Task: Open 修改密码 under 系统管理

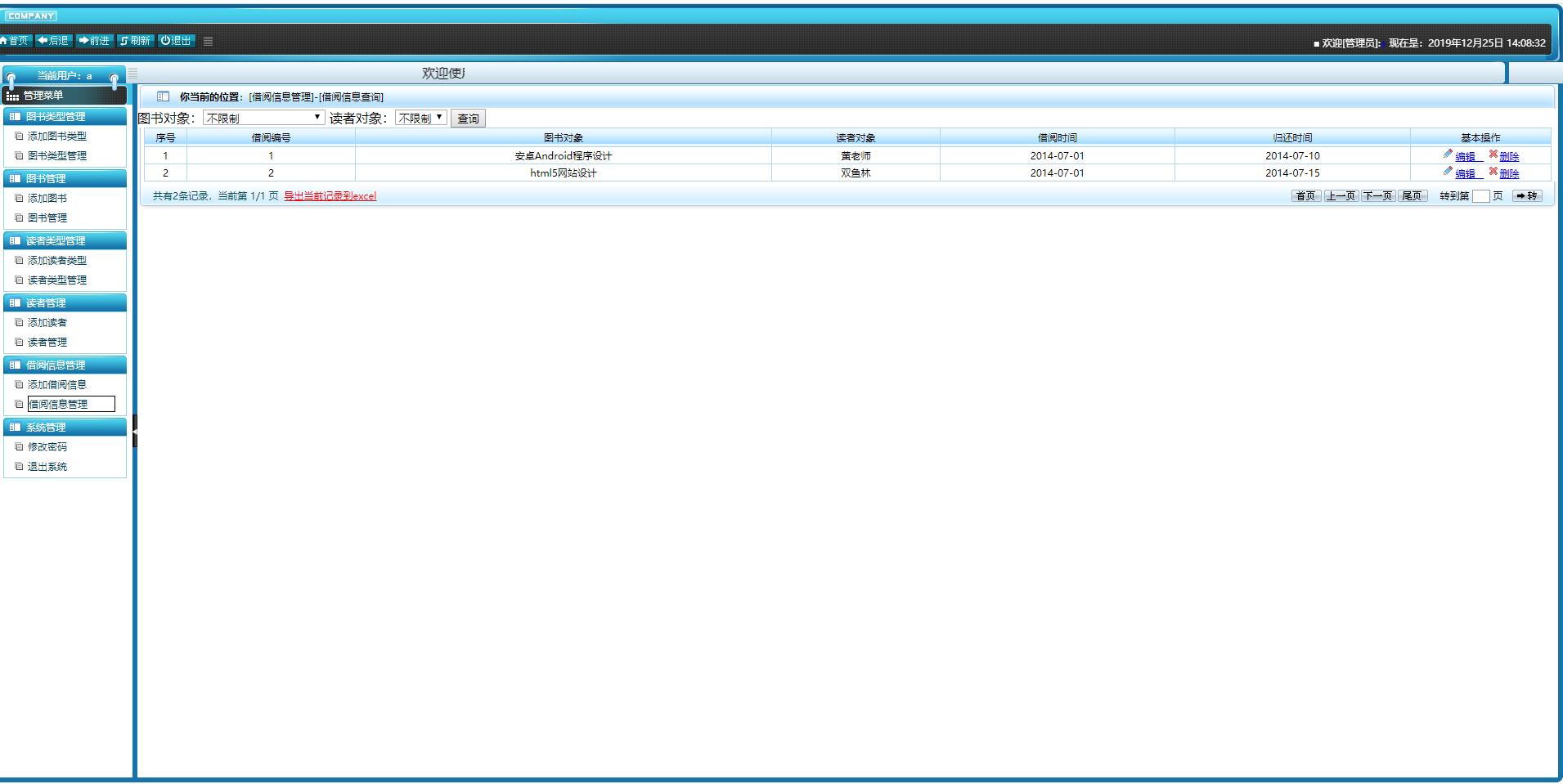Action: [x=47, y=447]
